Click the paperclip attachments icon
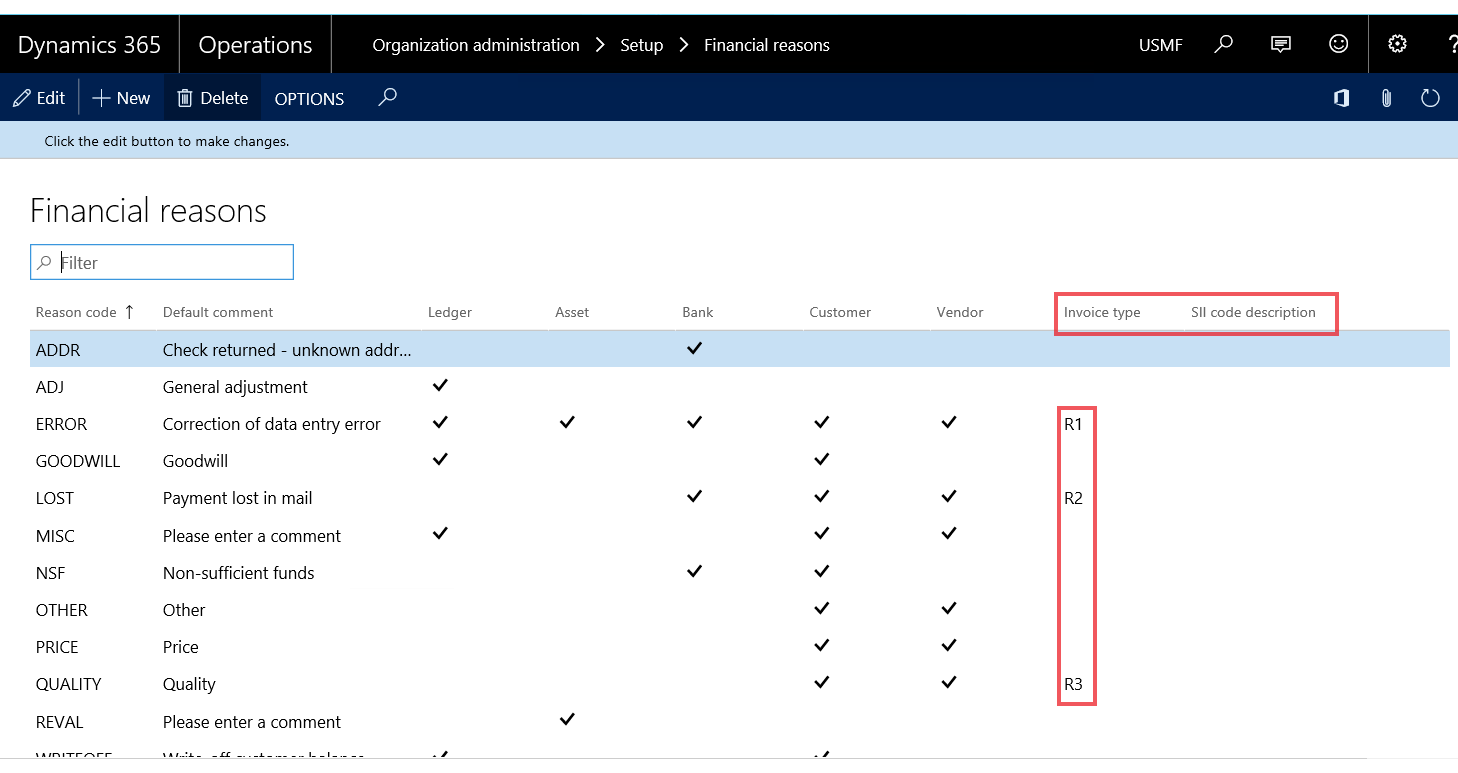This screenshot has width=1458, height=773. [1386, 98]
